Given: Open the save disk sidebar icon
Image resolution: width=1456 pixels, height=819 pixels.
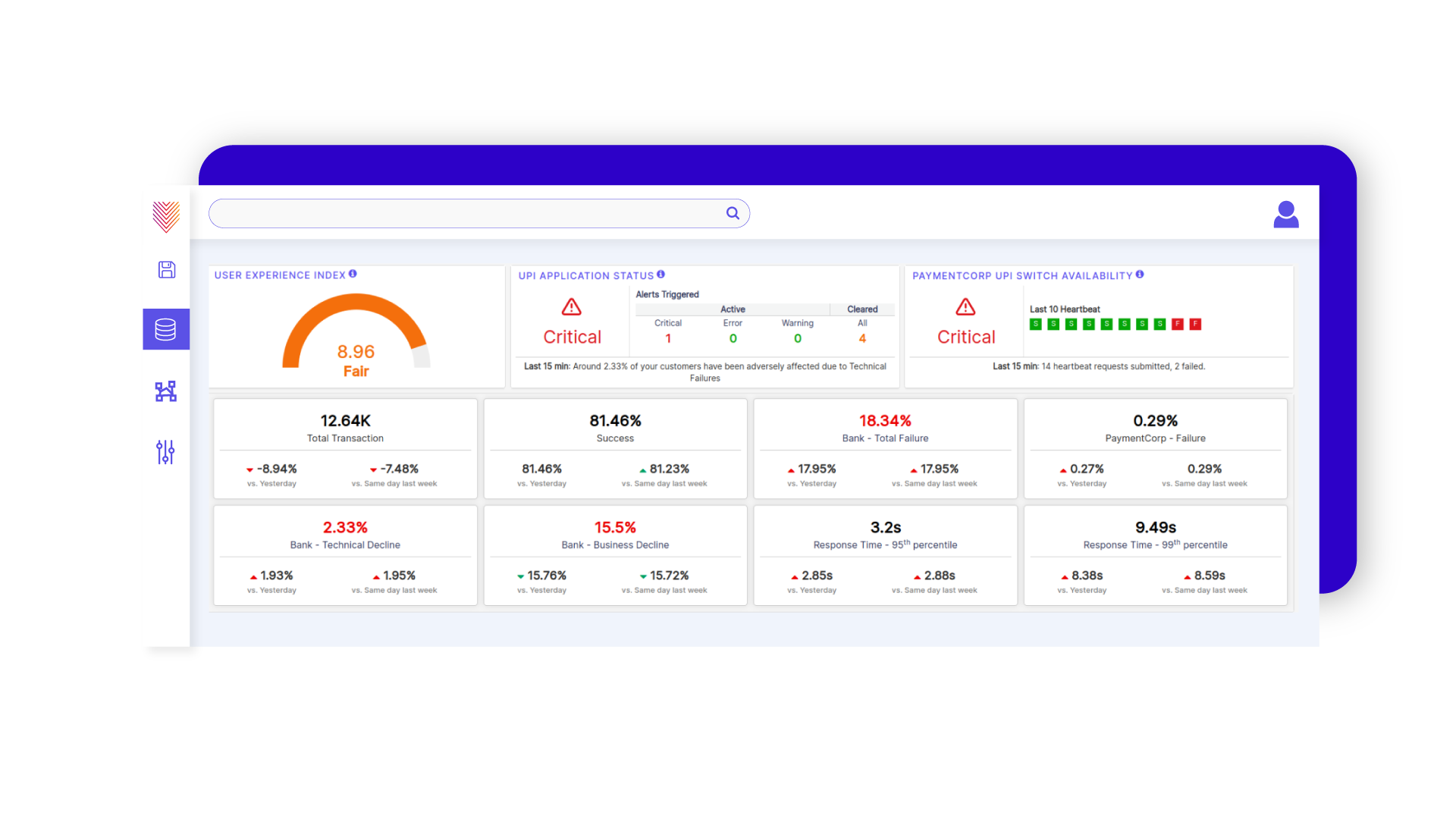Looking at the screenshot, I should 166,270.
